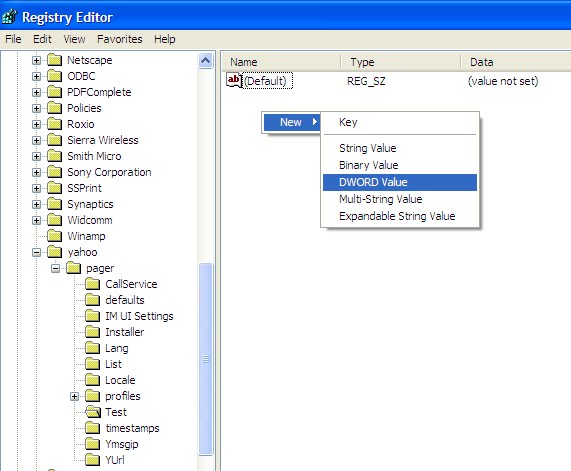
Task: Expand the profiles key
Action: (74, 396)
